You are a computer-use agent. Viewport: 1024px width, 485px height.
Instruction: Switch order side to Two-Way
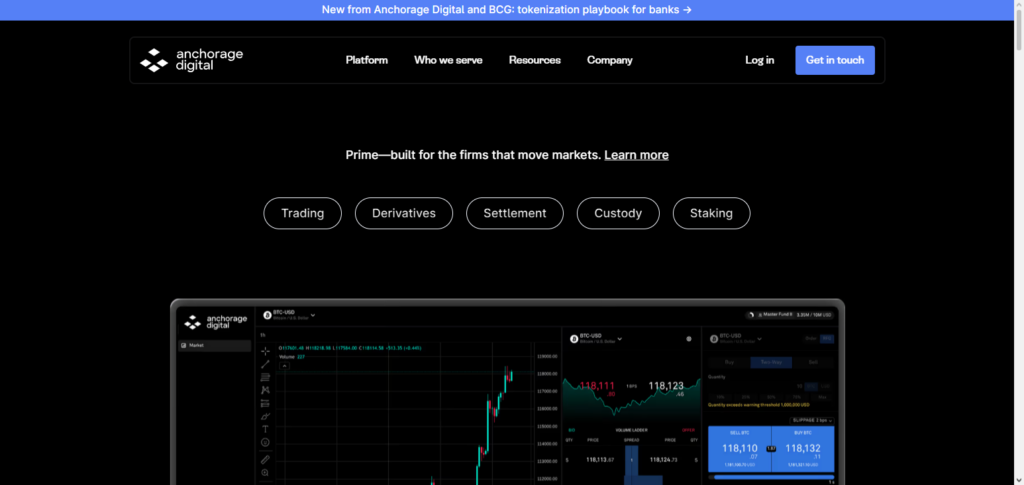771,362
